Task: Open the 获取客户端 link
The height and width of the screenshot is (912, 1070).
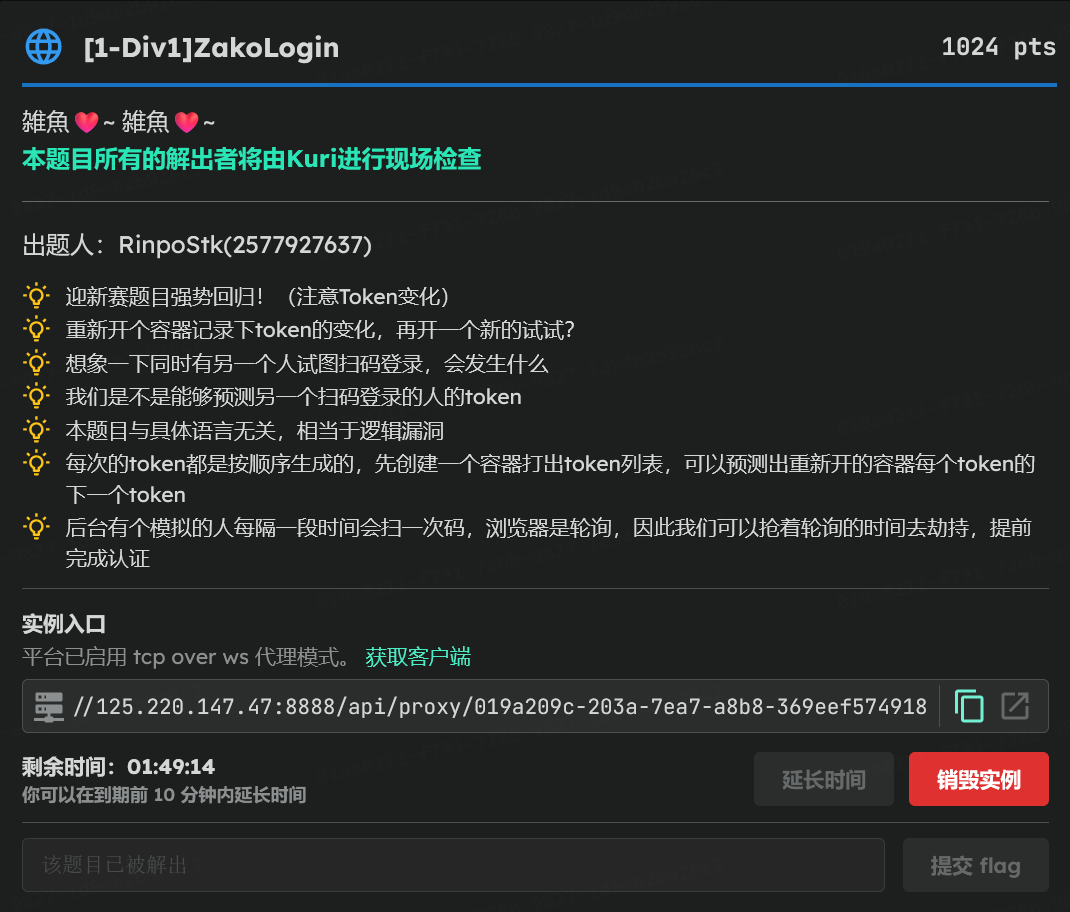Action: 418,657
